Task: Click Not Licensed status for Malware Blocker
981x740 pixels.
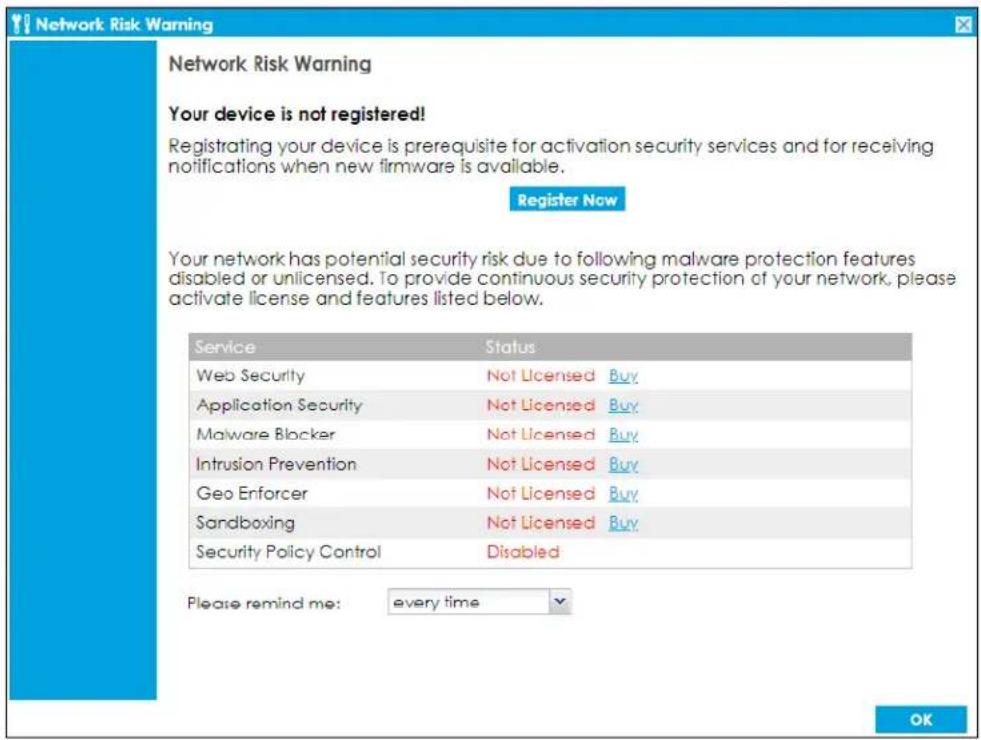Action: pyautogui.click(x=541, y=434)
